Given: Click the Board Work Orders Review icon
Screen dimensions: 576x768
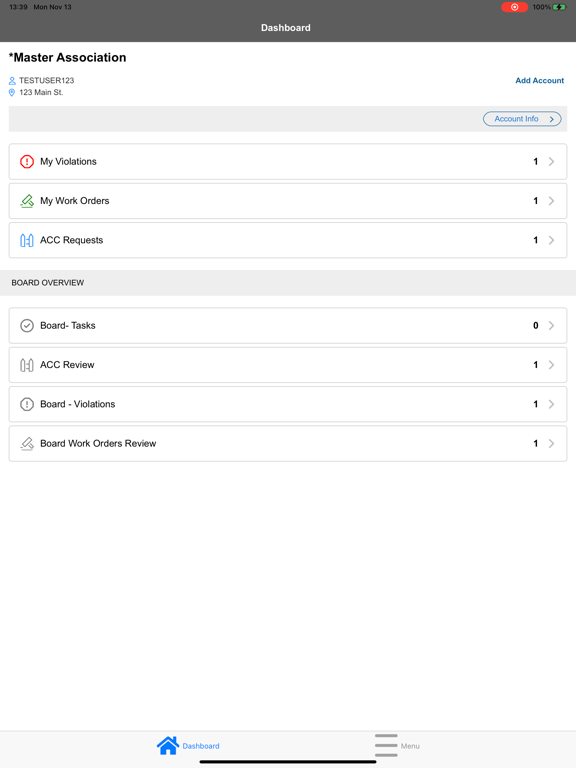Looking at the screenshot, I should (27, 443).
